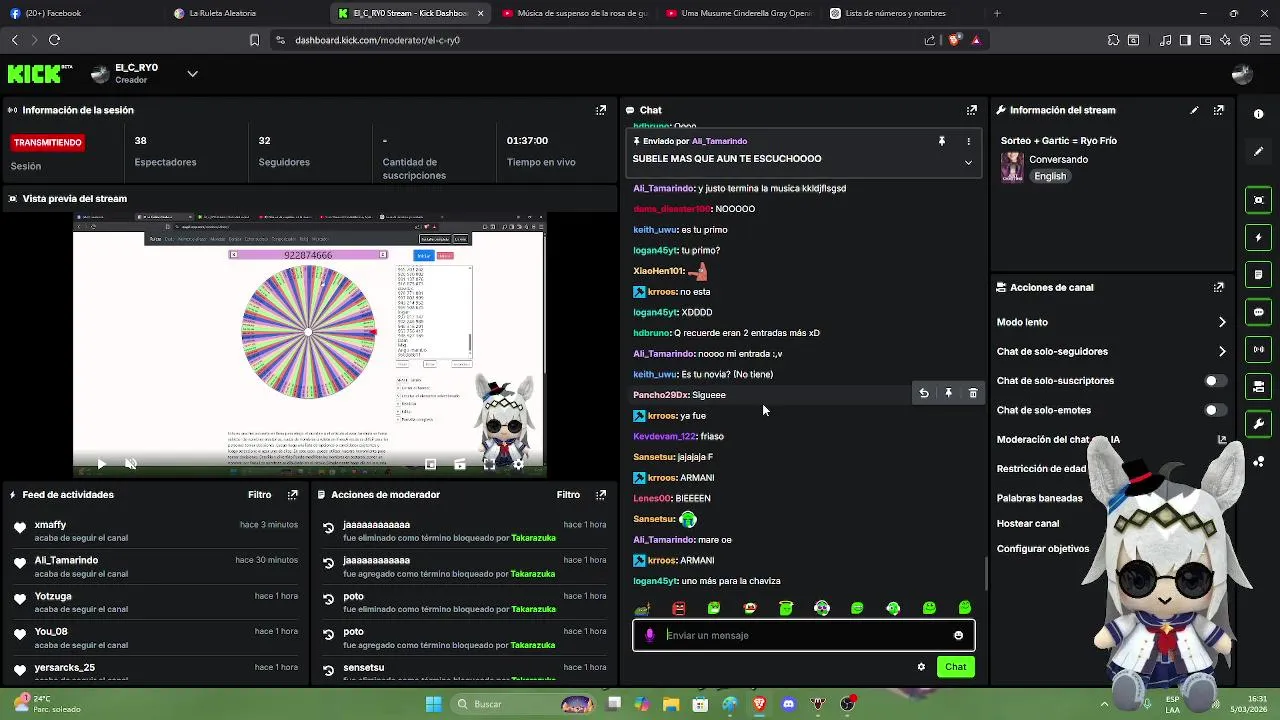Open the EL_C_RY0 channel dropdown
Viewport: 1280px width, 720px height.
click(x=192, y=73)
